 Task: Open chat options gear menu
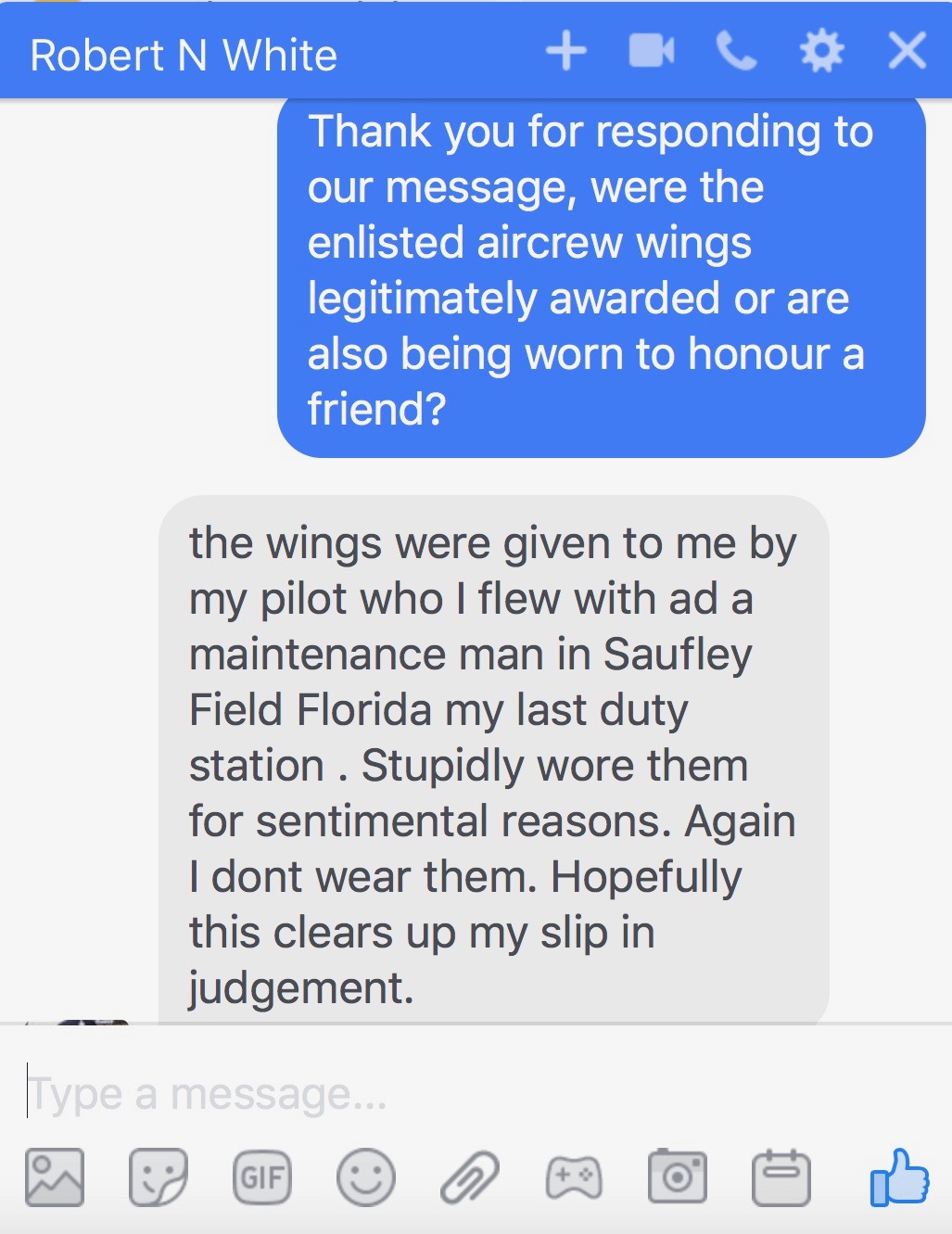click(821, 51)
